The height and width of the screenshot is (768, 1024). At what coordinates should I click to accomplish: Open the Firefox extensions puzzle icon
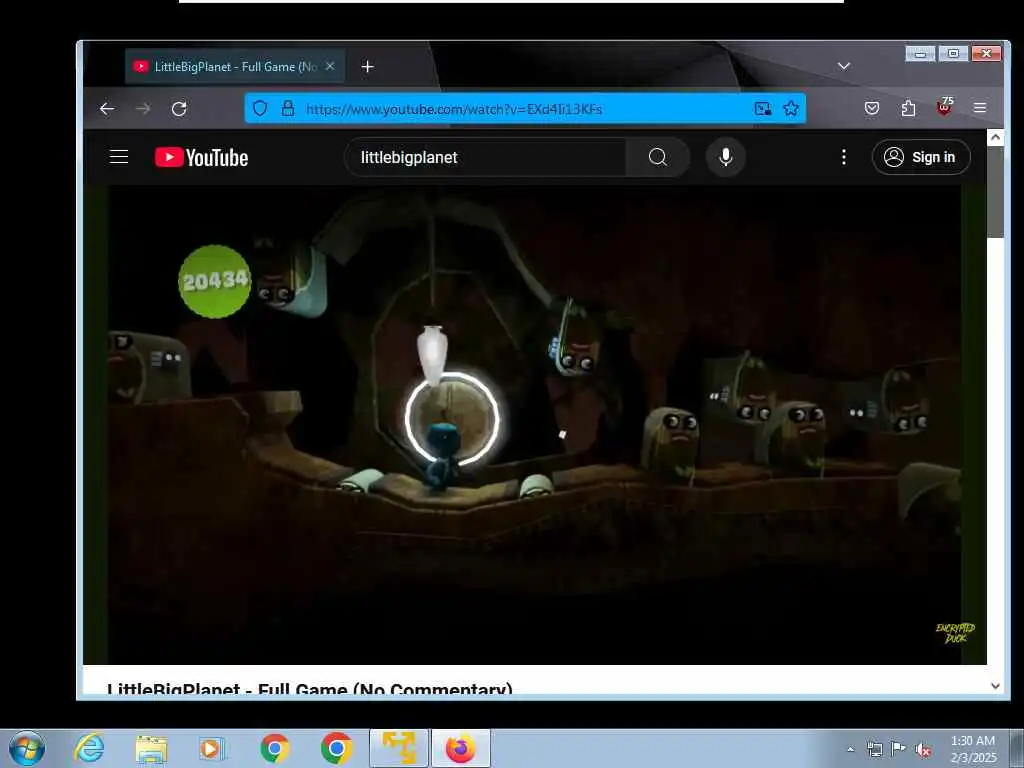(x=908, y=108)
